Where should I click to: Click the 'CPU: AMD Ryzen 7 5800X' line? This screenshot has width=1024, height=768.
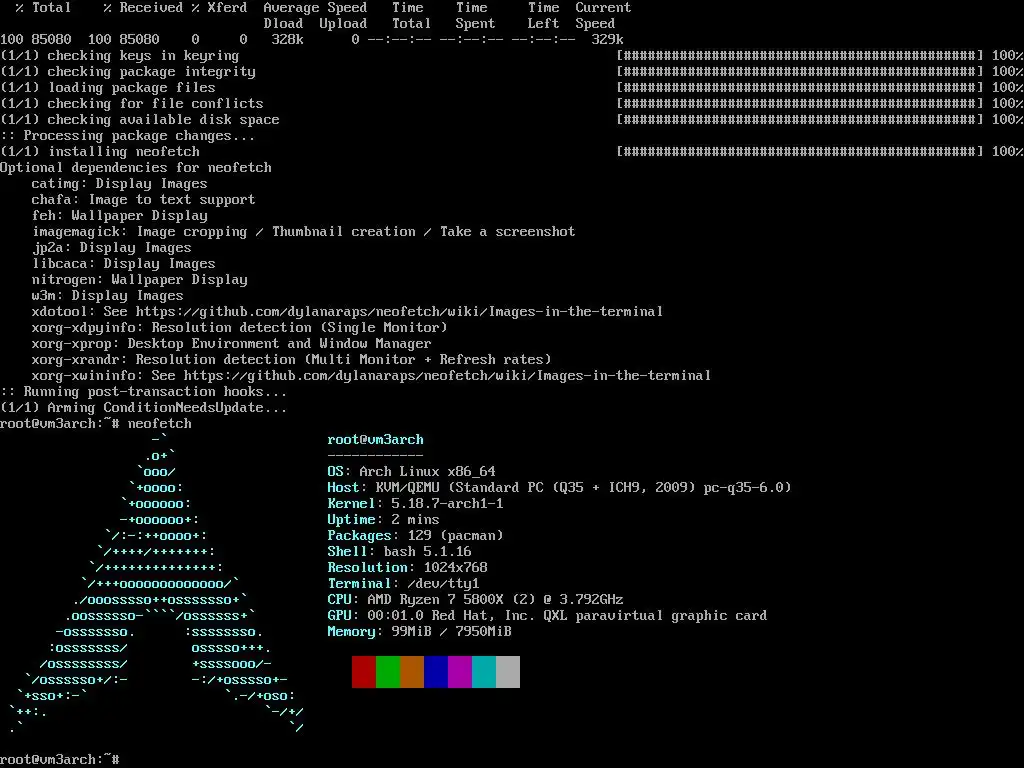[475, 600]
